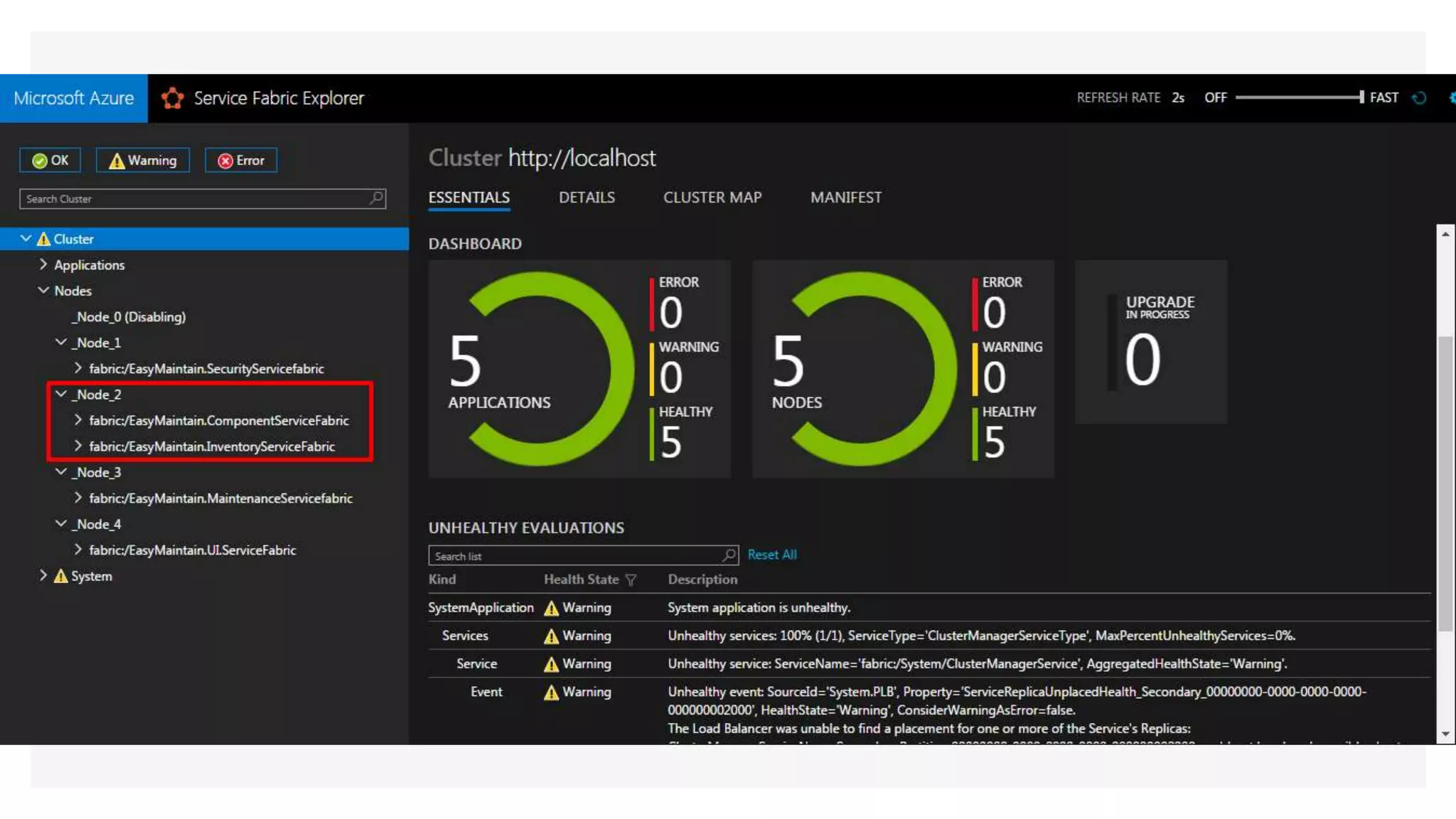This screenshot has width=1456, height=819.
Task: Click the Search list input field
Action: tap(576, 556)
